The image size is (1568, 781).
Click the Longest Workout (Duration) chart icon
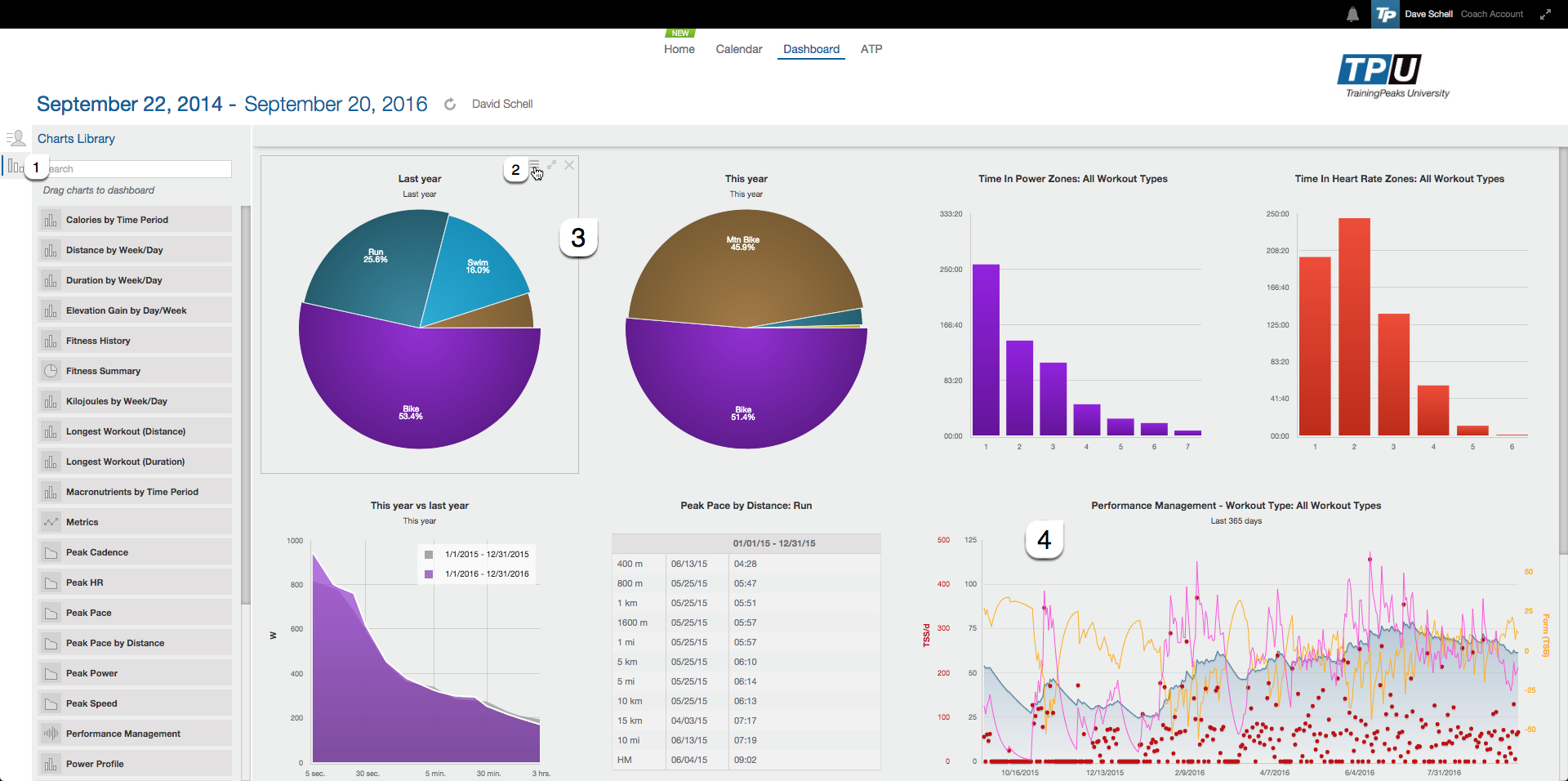pos(51,462)
